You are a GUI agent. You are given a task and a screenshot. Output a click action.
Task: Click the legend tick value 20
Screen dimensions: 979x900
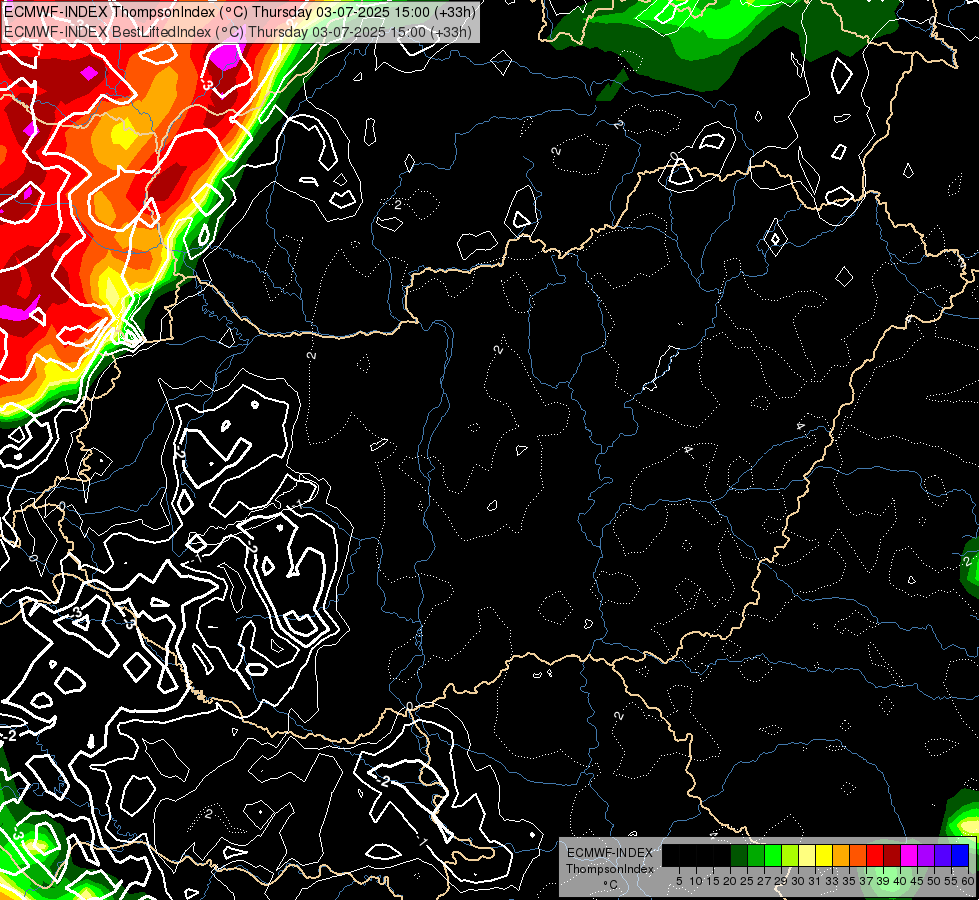(x=730, y=881)
